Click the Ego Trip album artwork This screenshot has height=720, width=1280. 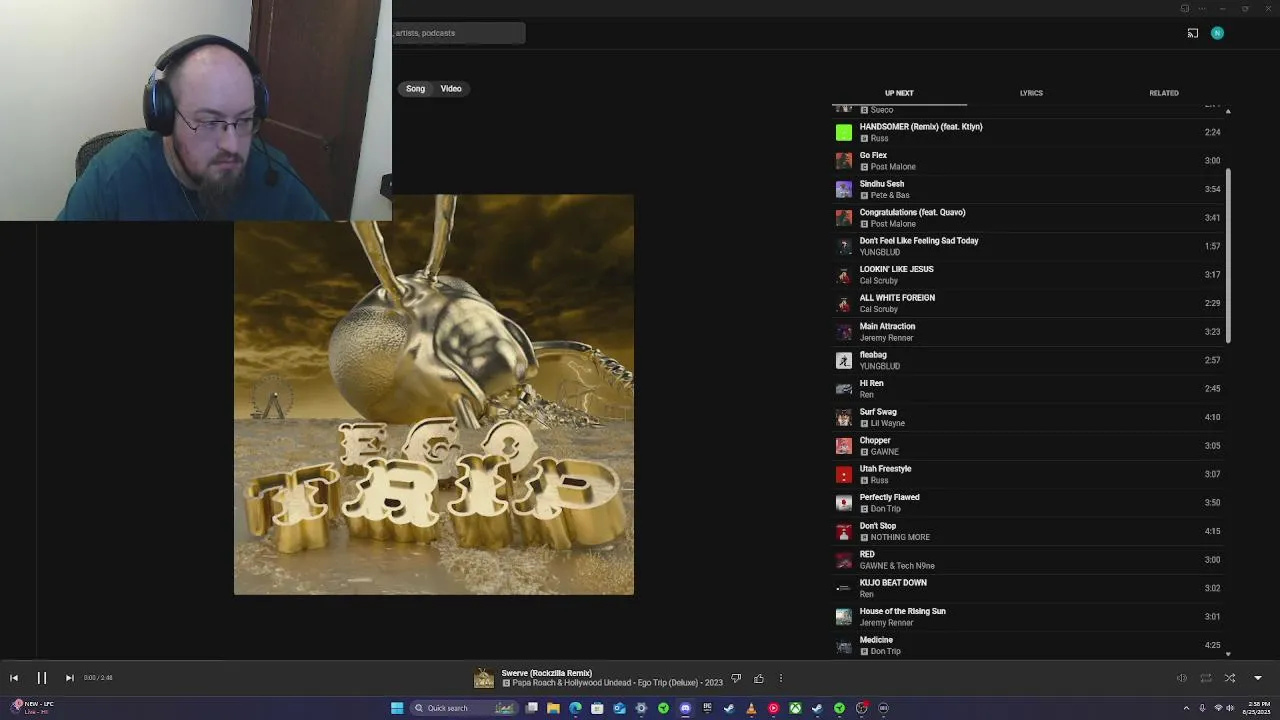pos(434,395)
